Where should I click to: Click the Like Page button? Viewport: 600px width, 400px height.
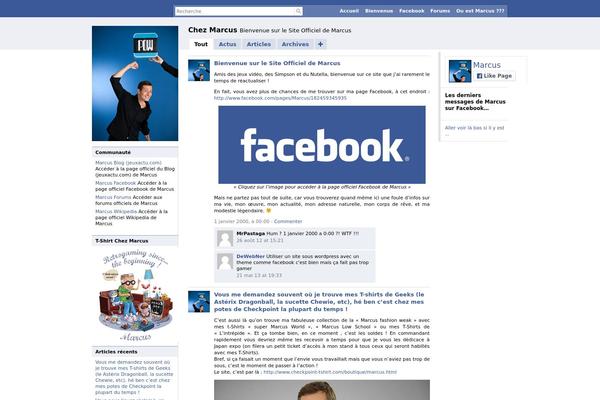pyautogui.click(x=494, y=76)
